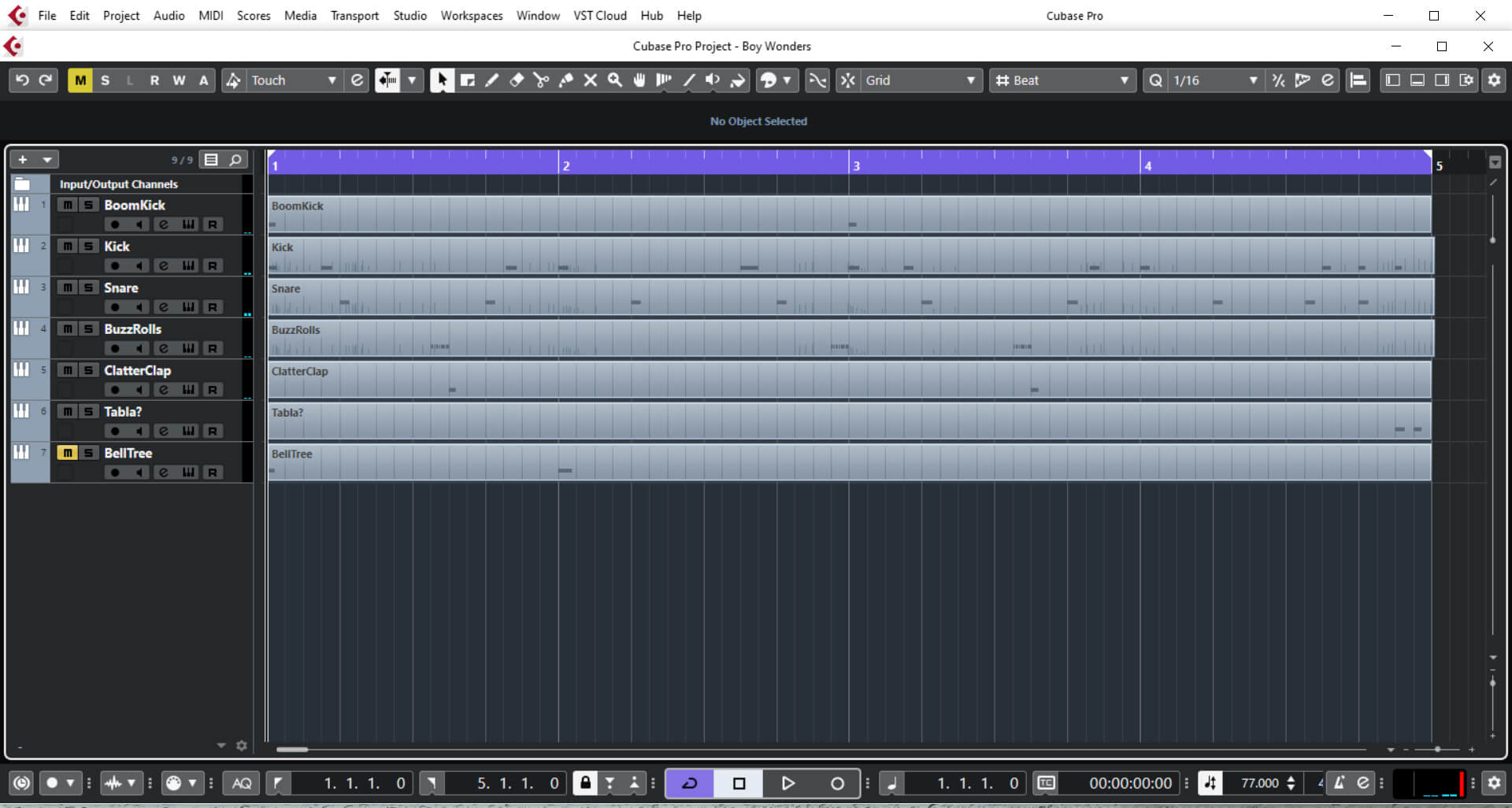Click the Add Track plus button

(x=23, y=160)
